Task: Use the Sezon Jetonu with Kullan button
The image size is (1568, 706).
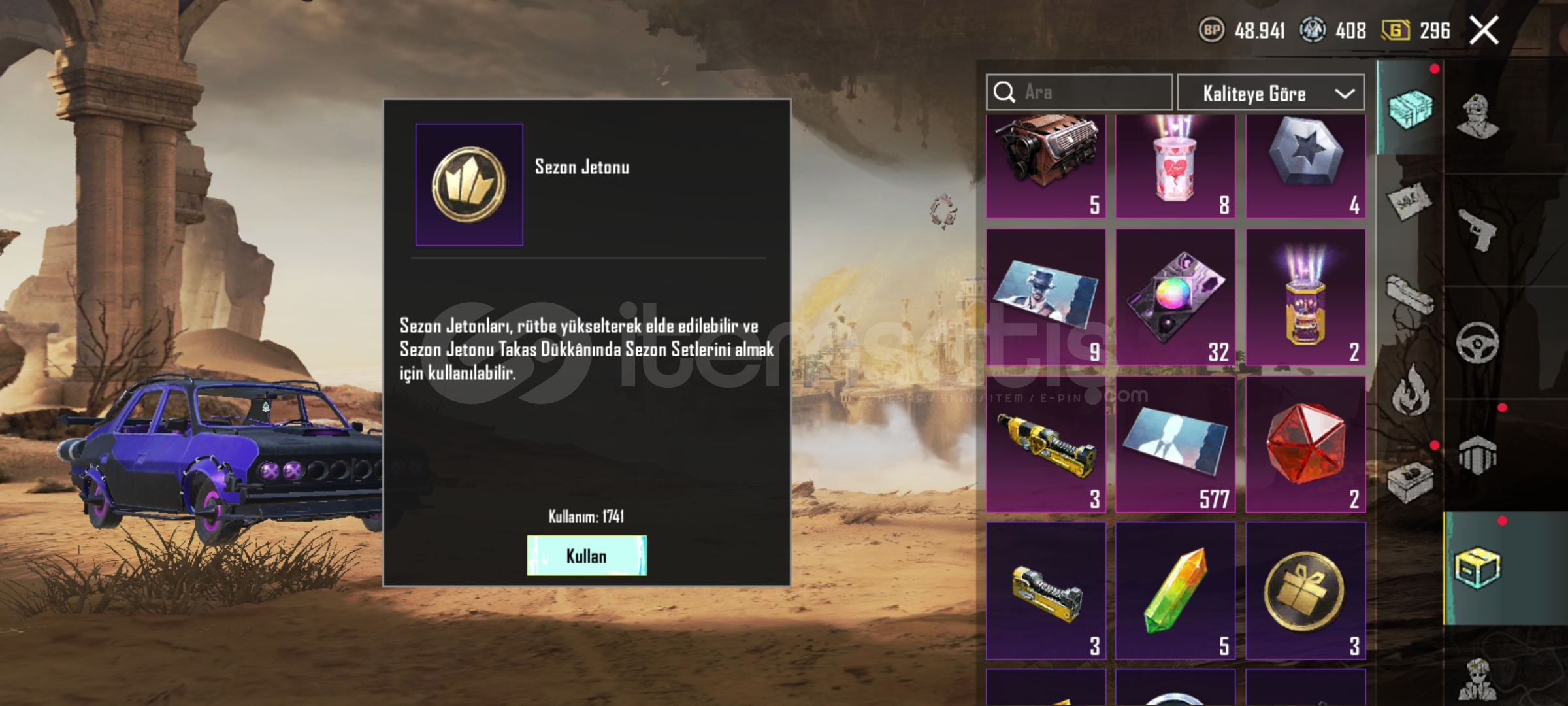Action: point(587,556)
